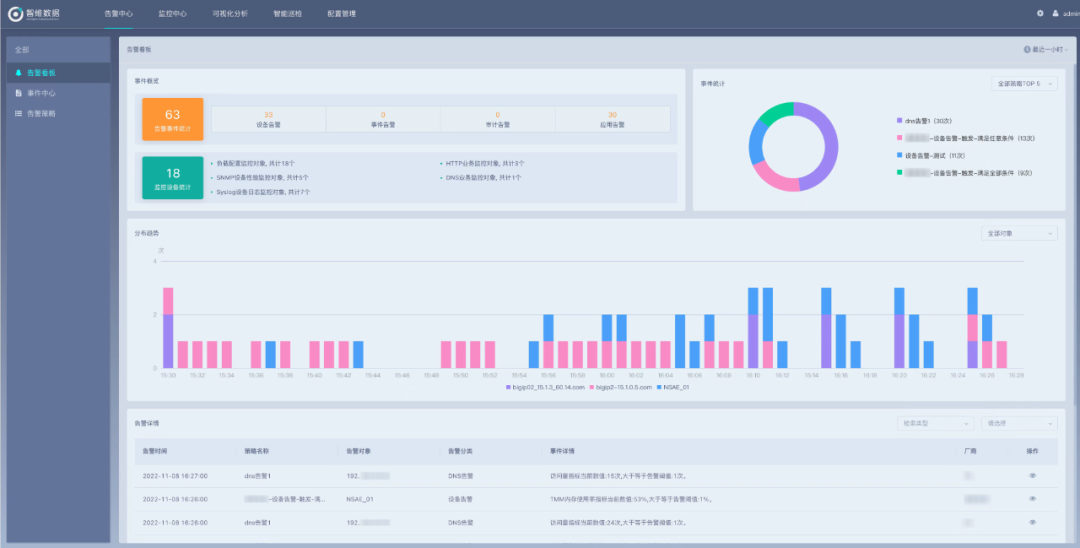Click the green swatch for 满足全部条件 legend
1080x548 pixels.
[x=900, y=172]
